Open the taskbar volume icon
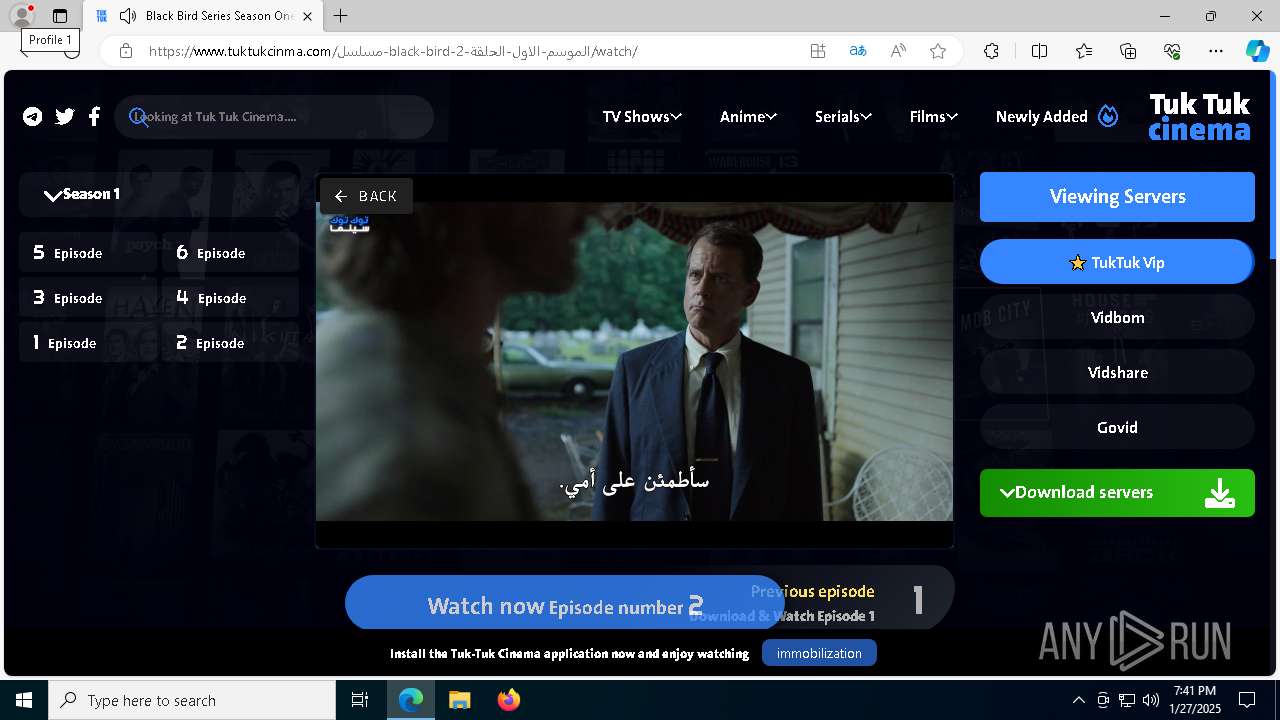 click(x=1151, y=700)
